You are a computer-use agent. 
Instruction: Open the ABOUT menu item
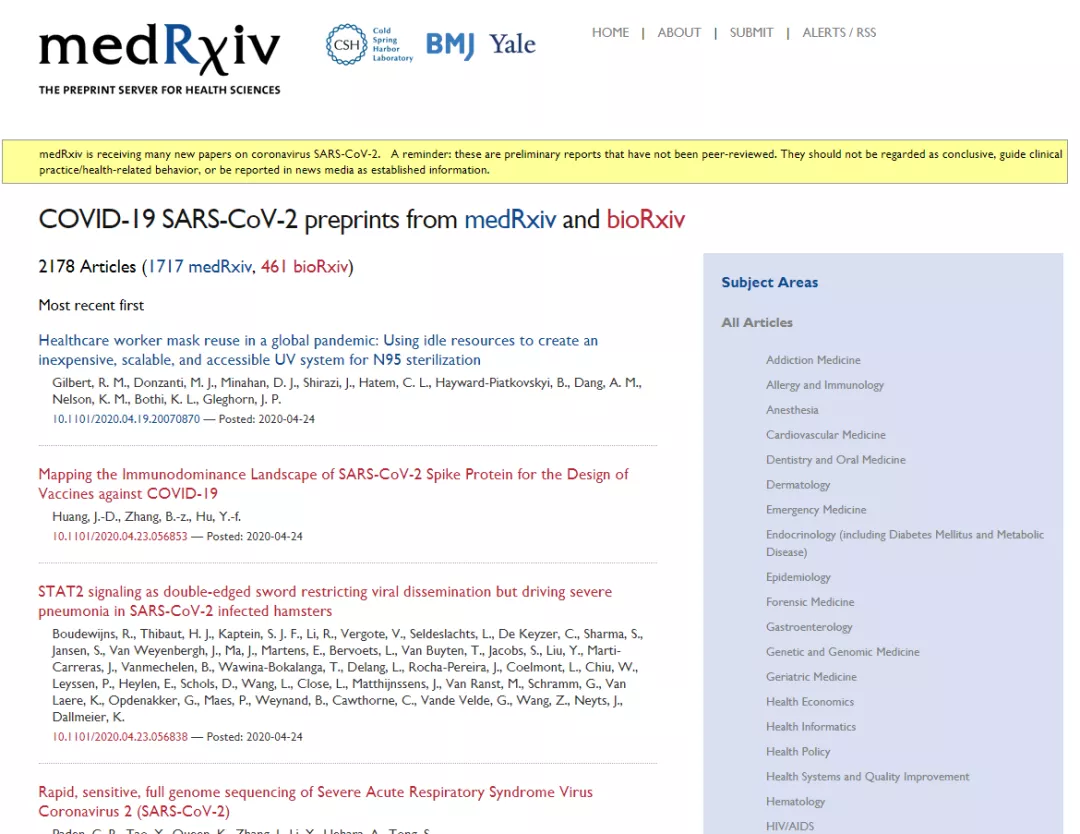tap(679, 32)
